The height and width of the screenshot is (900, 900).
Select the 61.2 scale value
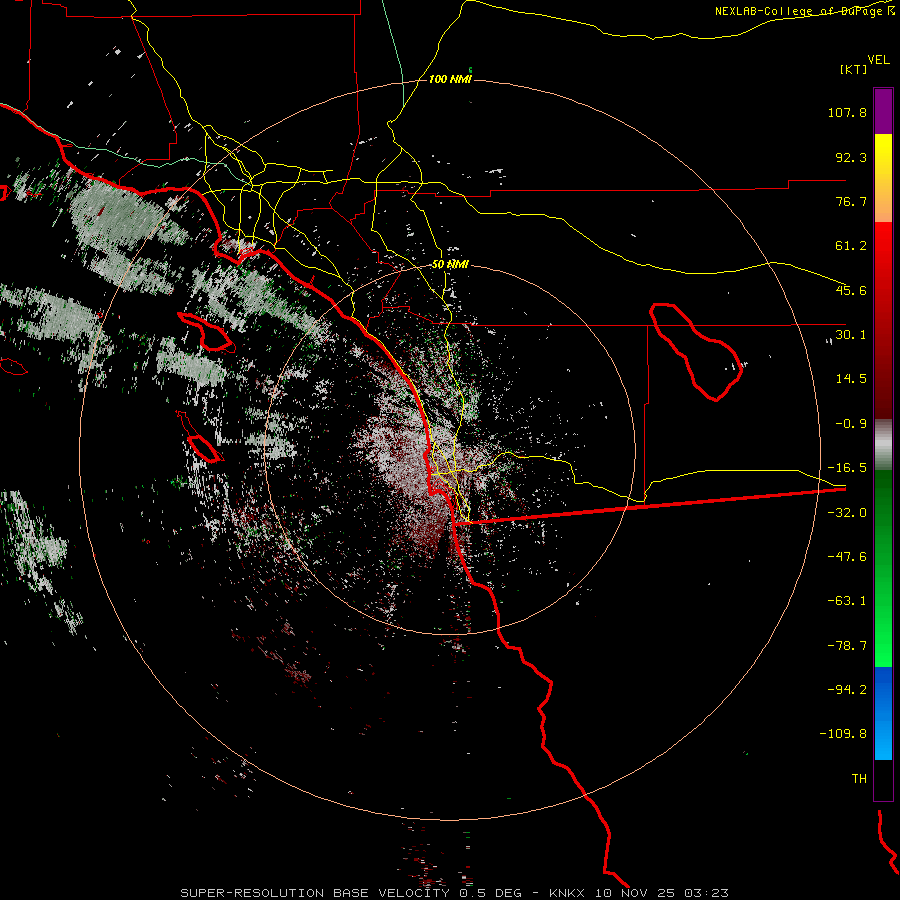click(851, 246)
